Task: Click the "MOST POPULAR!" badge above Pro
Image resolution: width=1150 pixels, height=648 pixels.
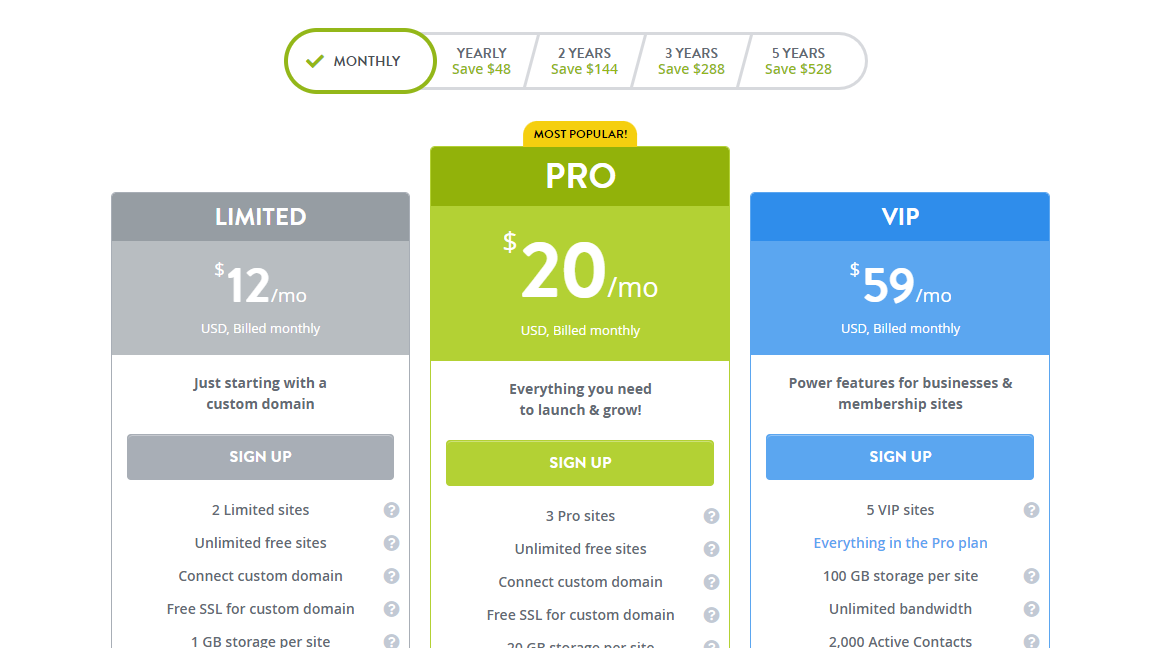Action: [x=580, y=133]
